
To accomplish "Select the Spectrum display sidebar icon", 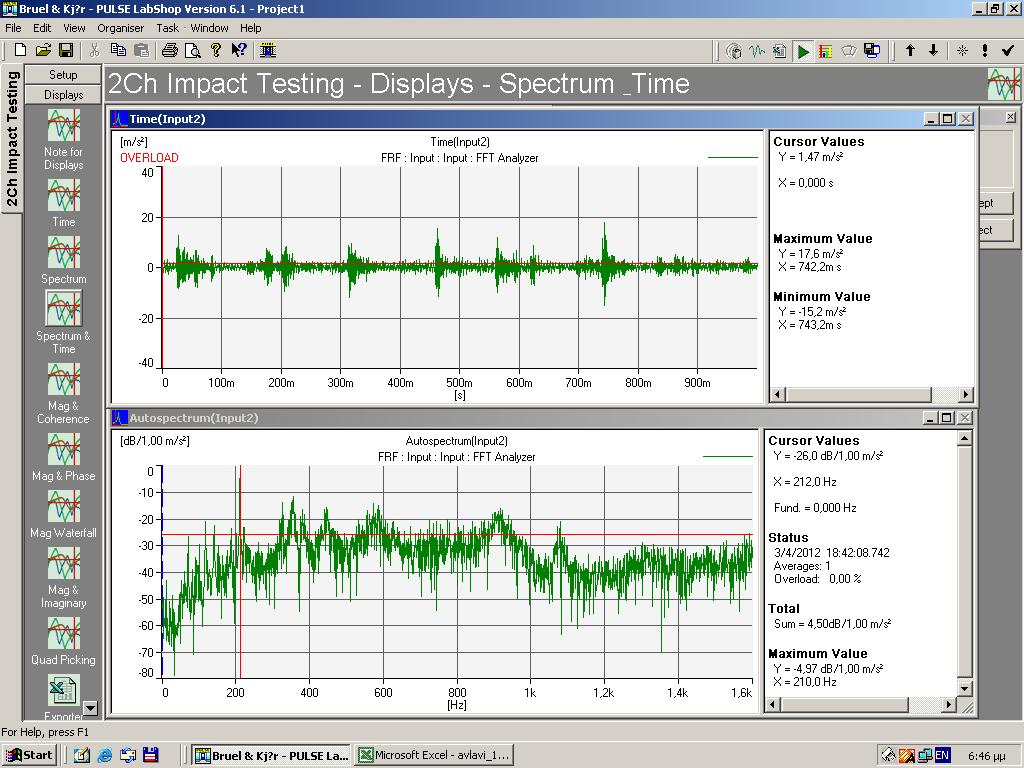I will 63,252.
